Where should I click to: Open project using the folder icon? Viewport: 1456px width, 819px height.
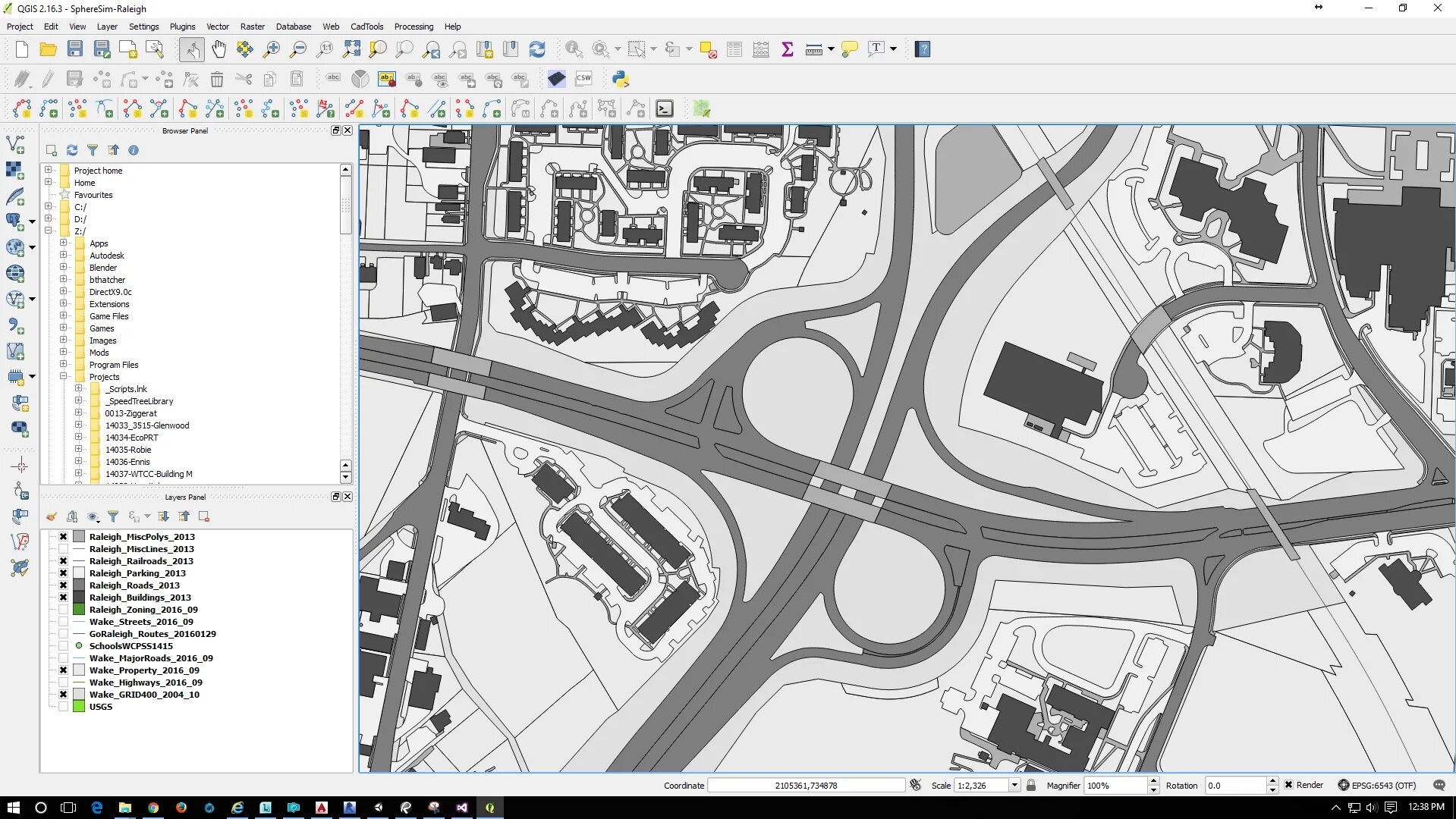pyautogui.click(x=48, y=49)
